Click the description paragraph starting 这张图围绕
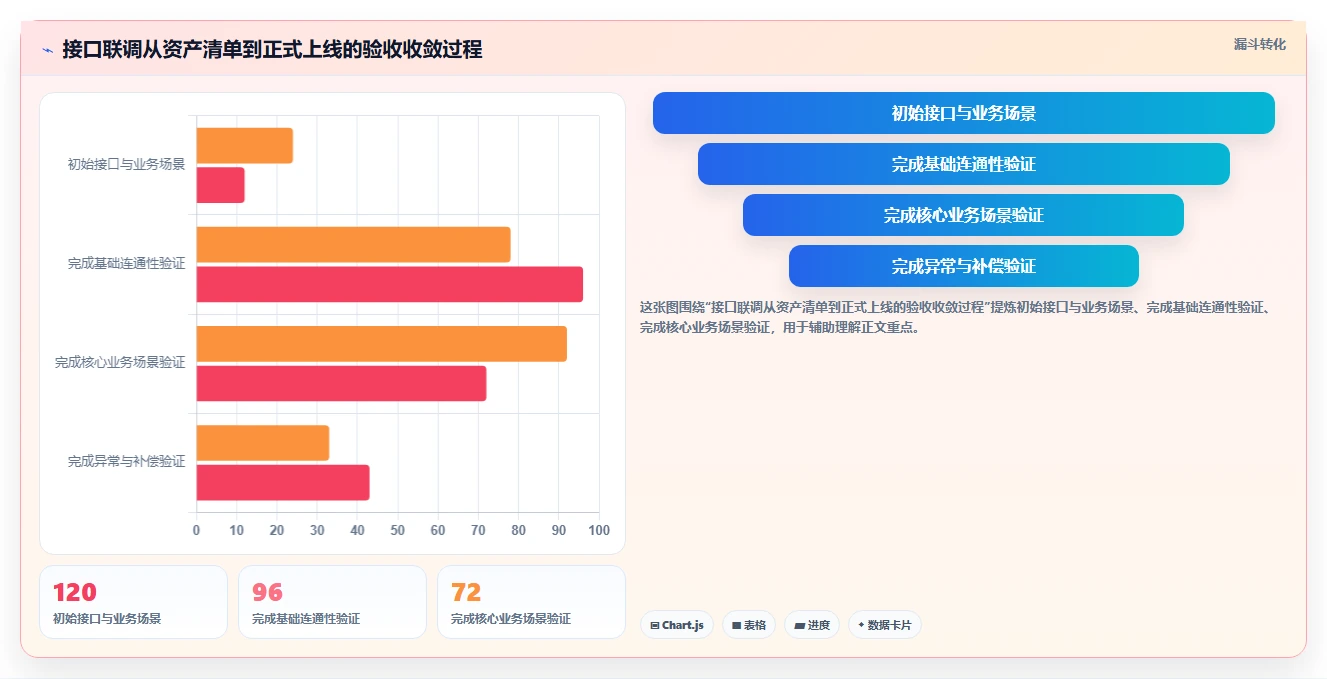 pos(956,317)
